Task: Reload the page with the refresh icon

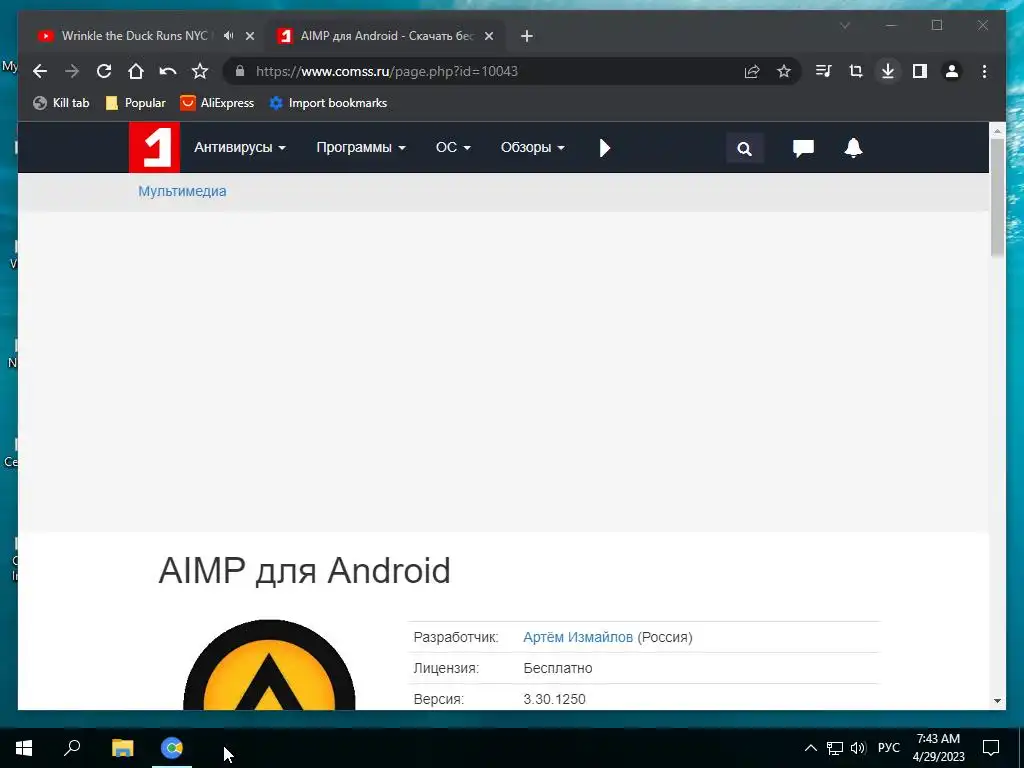Action: click(104, 71)
